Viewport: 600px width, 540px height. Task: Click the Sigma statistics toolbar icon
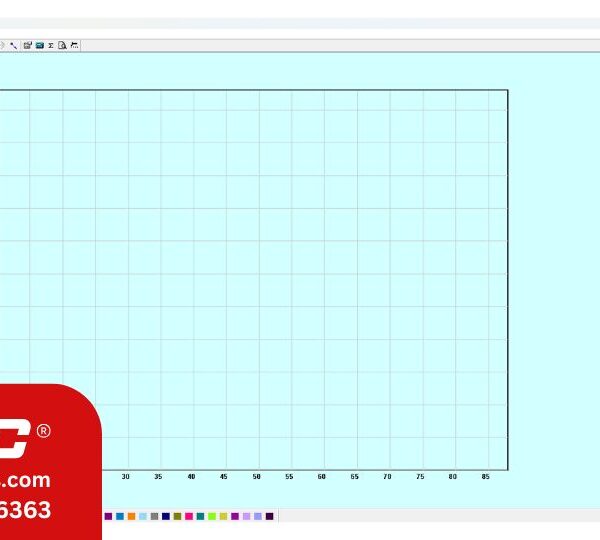pyautogui.click(x=51, y=46)
